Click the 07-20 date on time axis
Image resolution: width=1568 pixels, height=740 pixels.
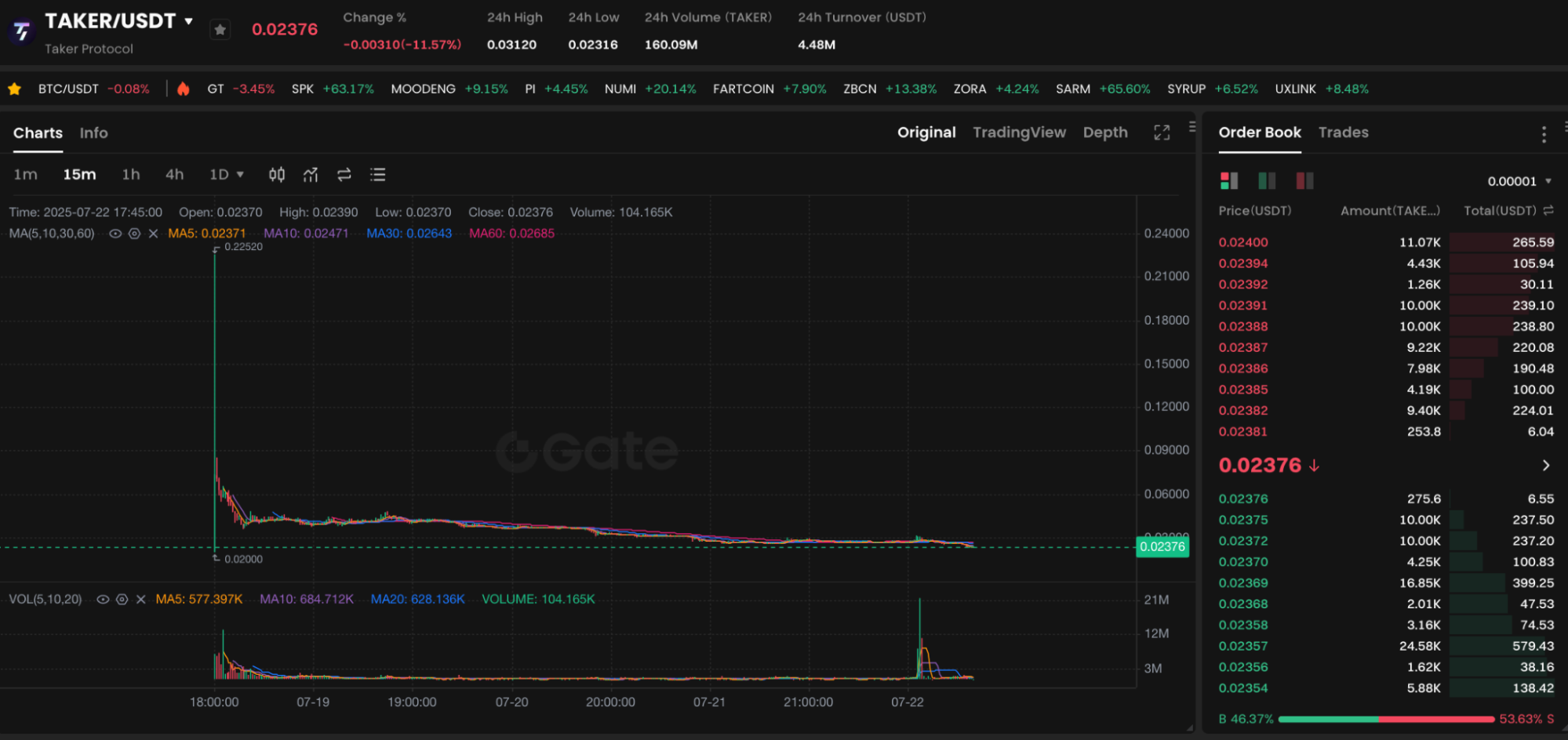click(511, 702)
